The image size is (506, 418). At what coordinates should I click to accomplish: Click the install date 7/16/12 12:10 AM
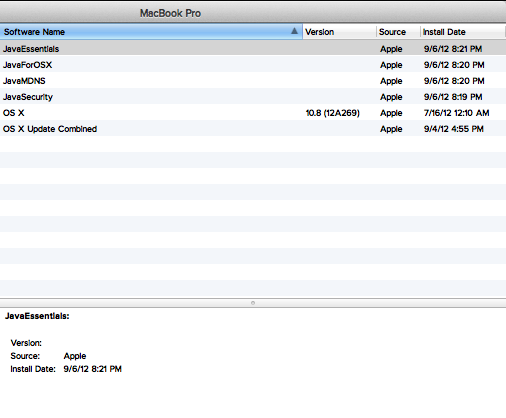click(x=456, y=113)
